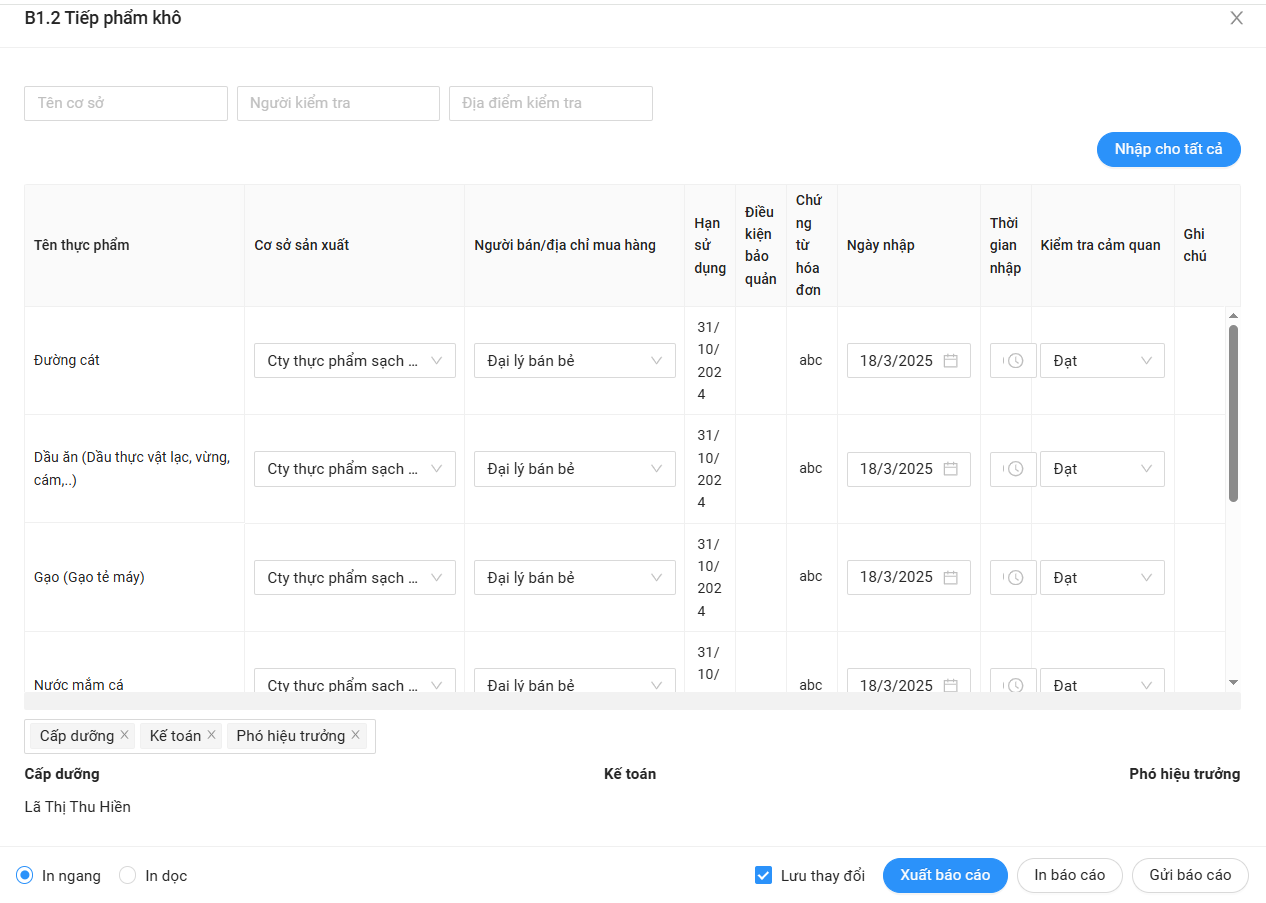Click clock icon in Đường cát row

pyautogui.click(x=1015, y=361)
